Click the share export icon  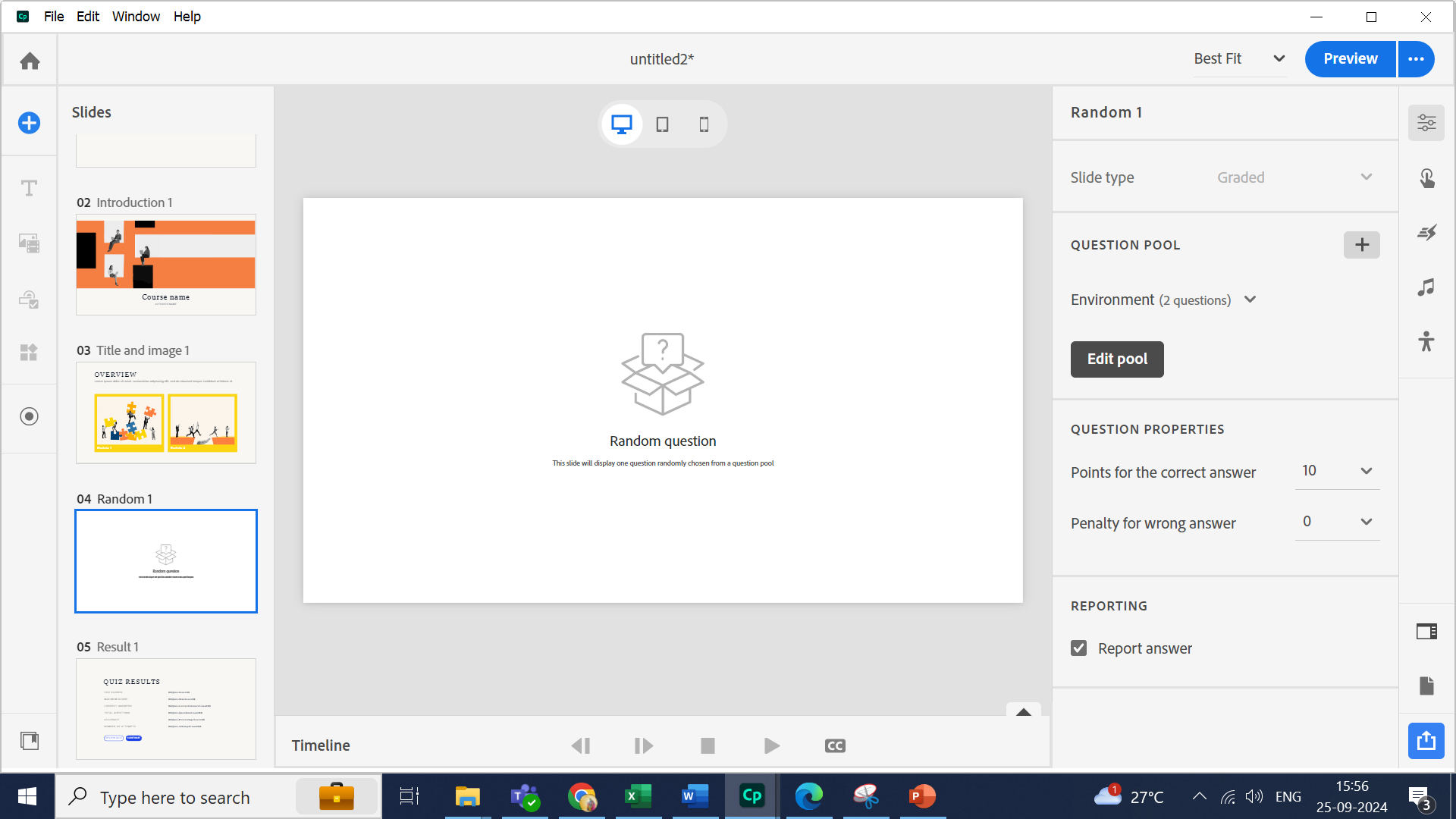tap(1426, 740)
